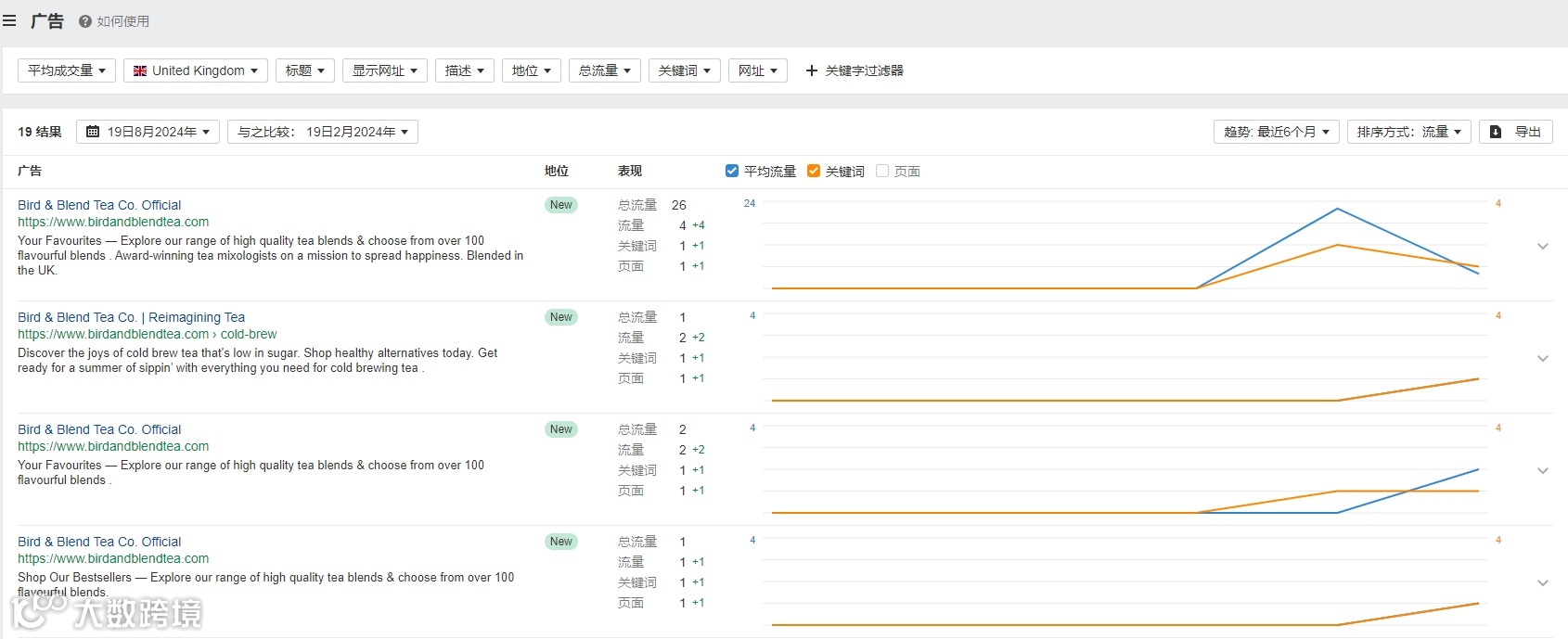Click the first row's trend chart

(x=1125, y=246)
